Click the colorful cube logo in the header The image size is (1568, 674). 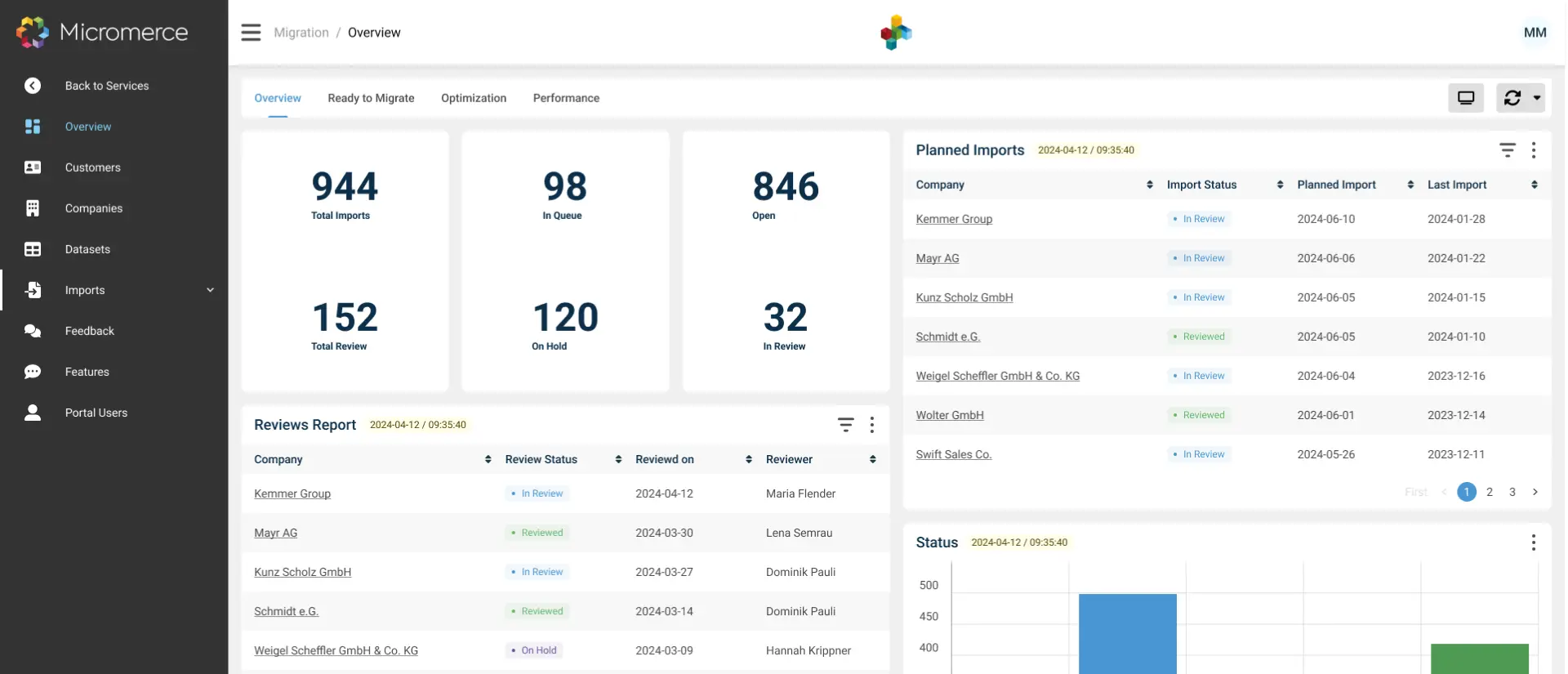[x=896, y=33]
